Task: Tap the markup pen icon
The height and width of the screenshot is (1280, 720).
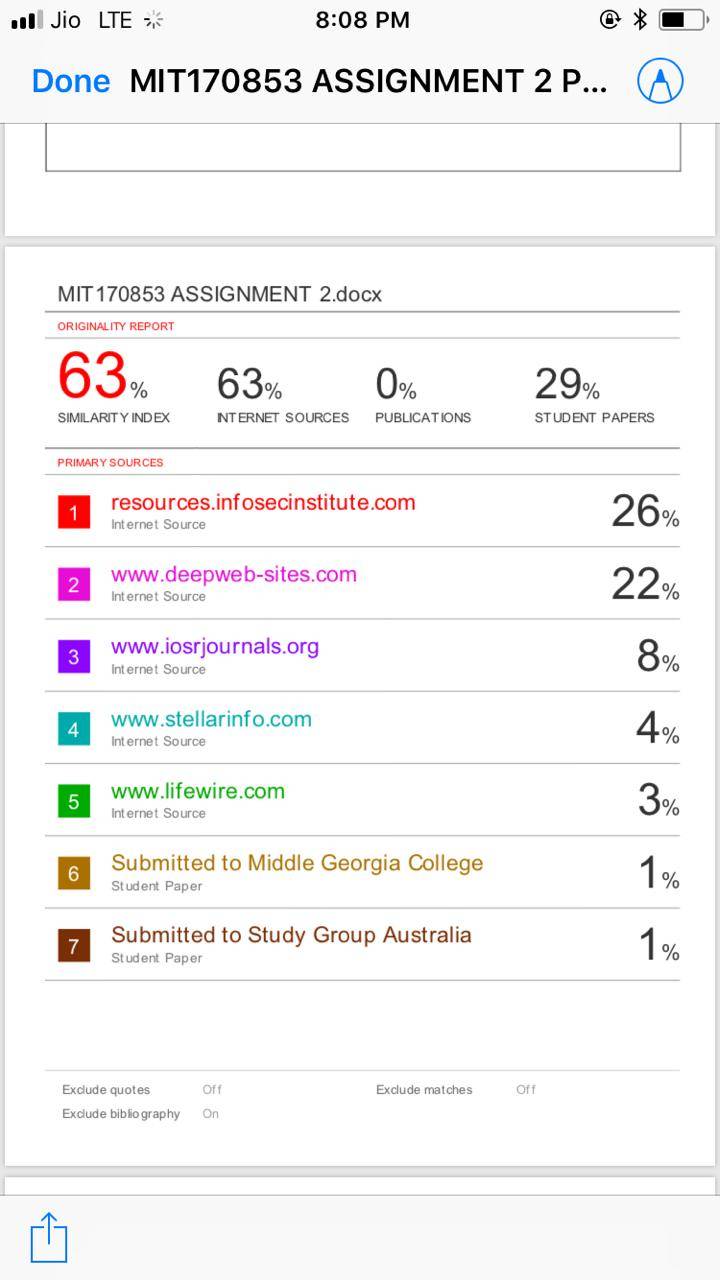Action: [x=660, y=81]
